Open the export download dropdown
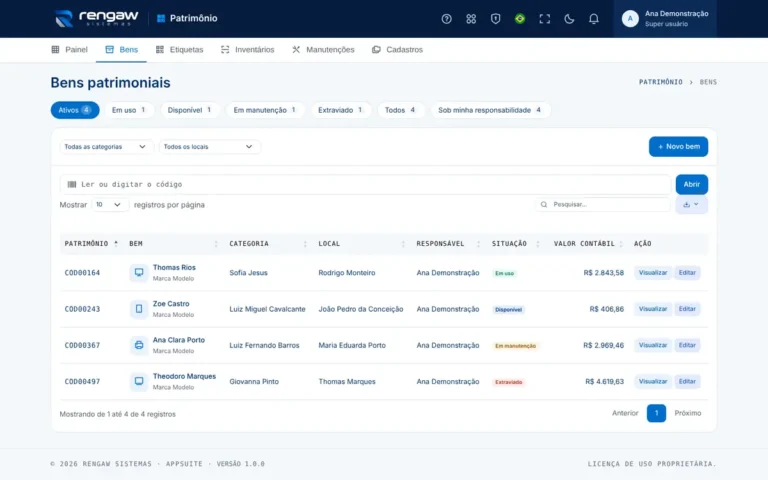The width and height of the screenshot is (768, 480). click(691, 204)
